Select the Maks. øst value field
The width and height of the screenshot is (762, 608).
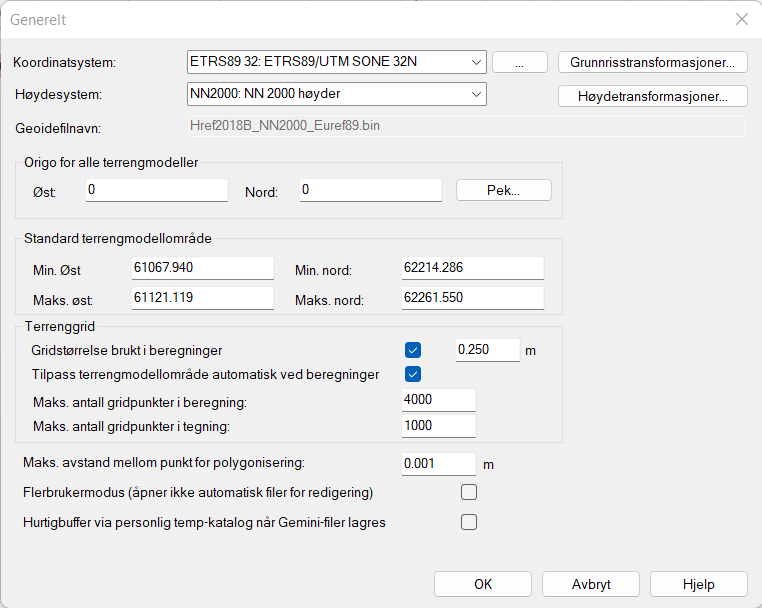[x=202, y=298]
